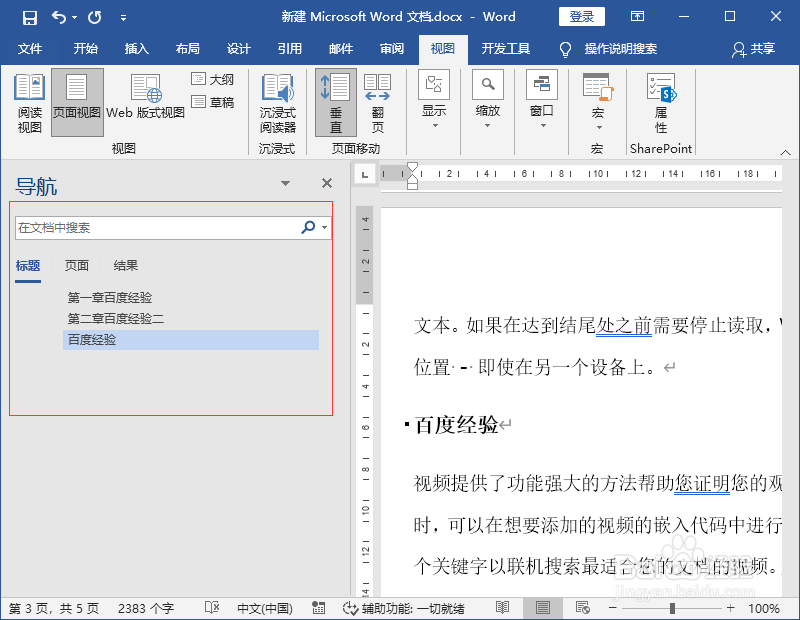Click the 在文档中搜索 search field
Image resolution: width=800 pixels, height=620 pixels.
(156, 228)
